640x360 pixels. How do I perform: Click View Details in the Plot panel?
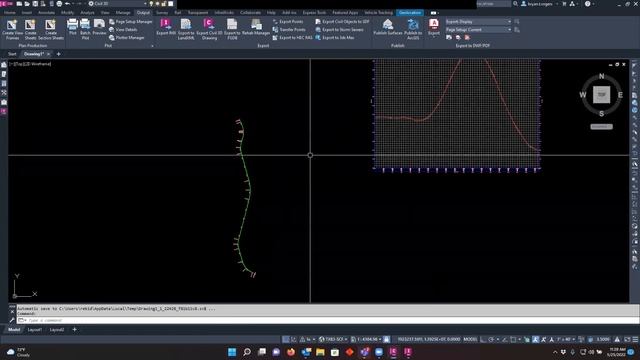123,30
